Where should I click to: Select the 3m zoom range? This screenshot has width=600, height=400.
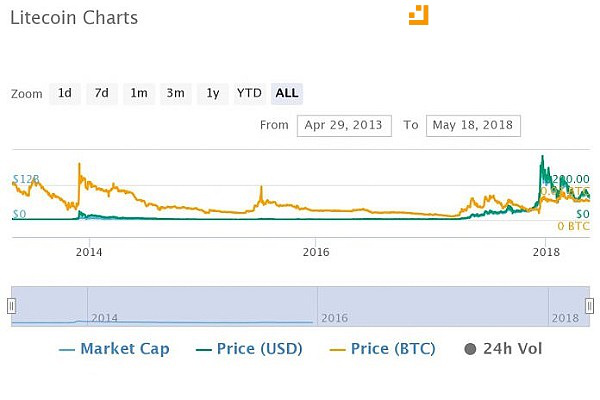coord(175,93)
